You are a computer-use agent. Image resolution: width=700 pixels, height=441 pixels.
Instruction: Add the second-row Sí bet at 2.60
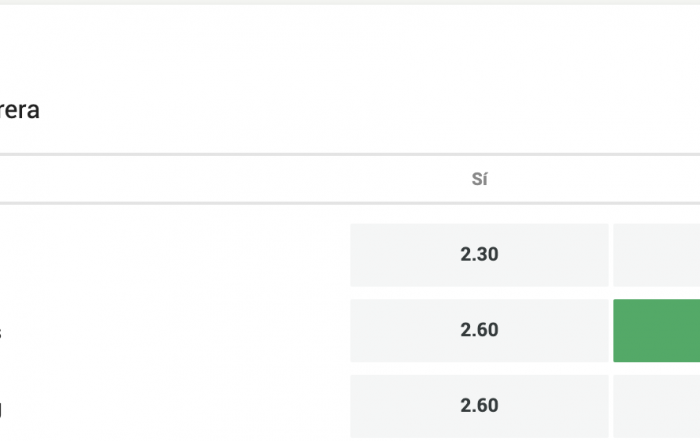point(479,330)
